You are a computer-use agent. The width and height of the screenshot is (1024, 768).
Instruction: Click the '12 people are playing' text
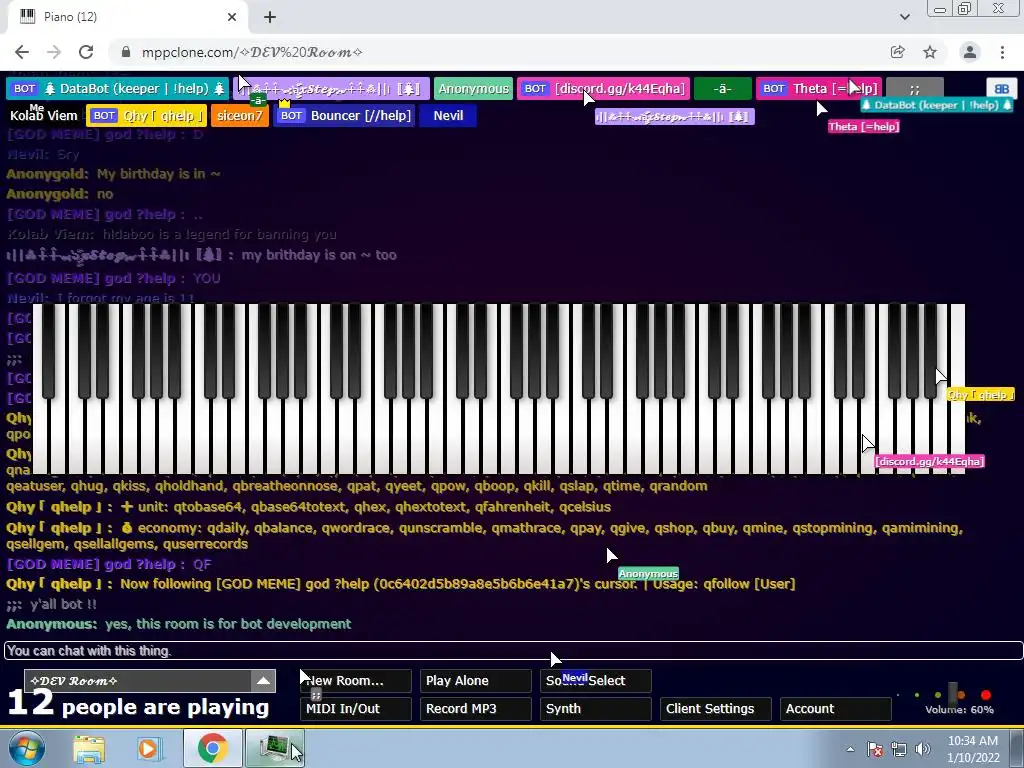(138, 704)
